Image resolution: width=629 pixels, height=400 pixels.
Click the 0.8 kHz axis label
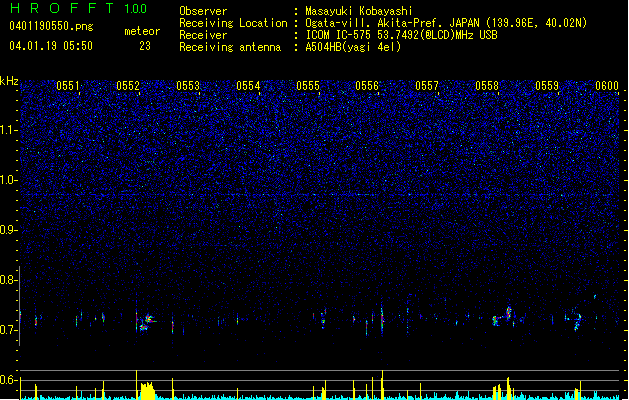coord(9,280)
